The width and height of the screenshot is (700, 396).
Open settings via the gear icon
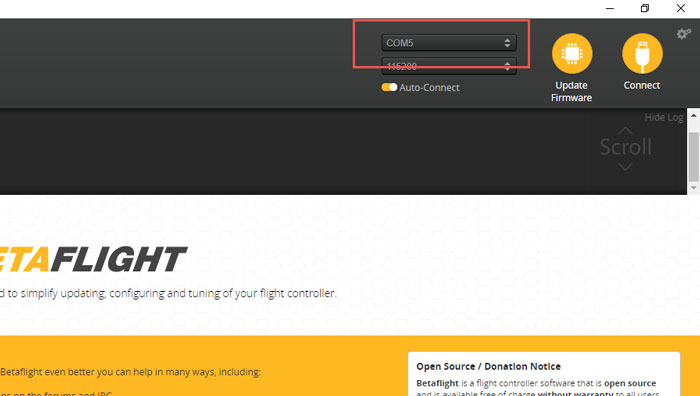click(x=683, y=33)
